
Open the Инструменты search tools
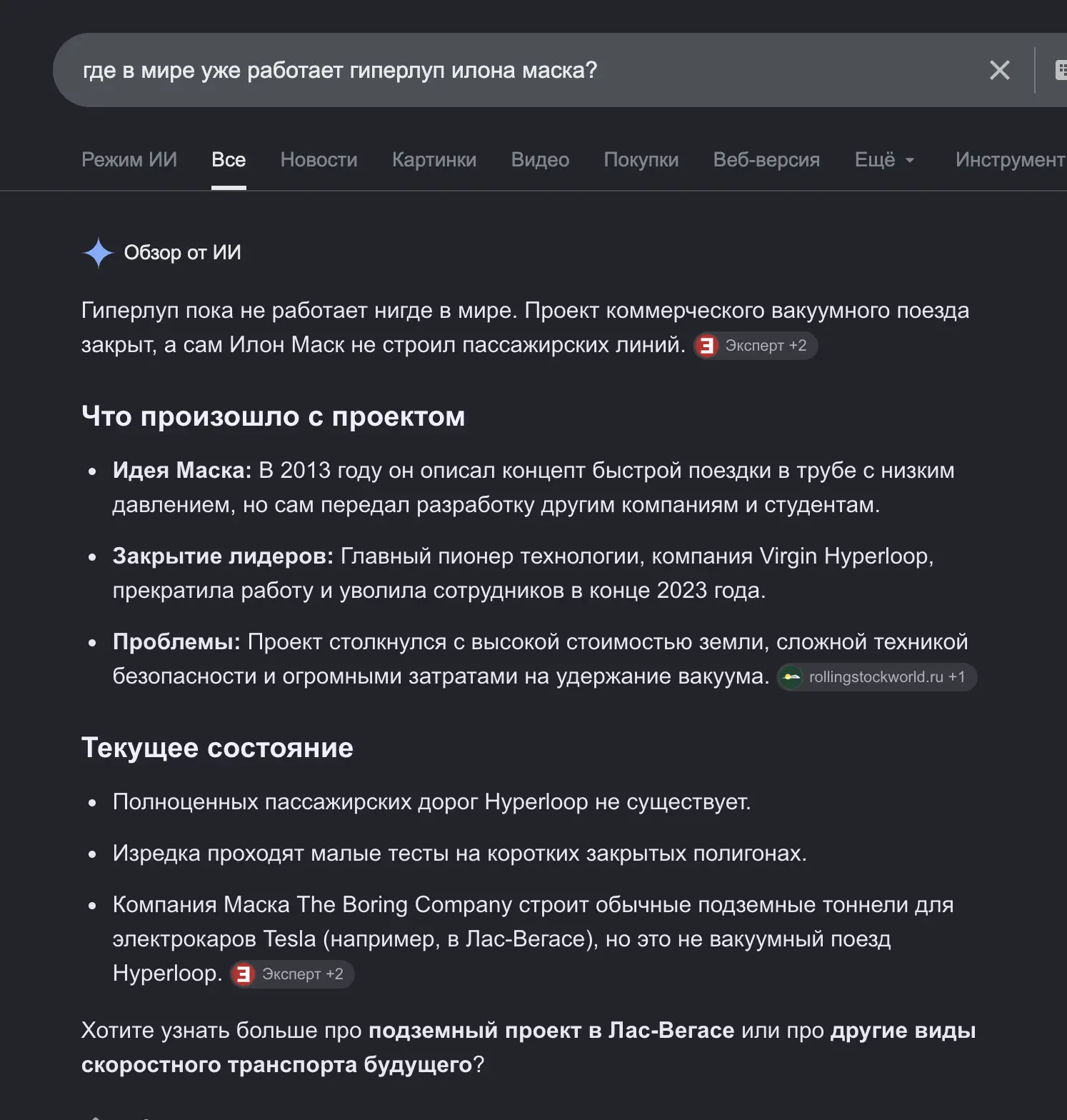click(x=1011, y=160)
